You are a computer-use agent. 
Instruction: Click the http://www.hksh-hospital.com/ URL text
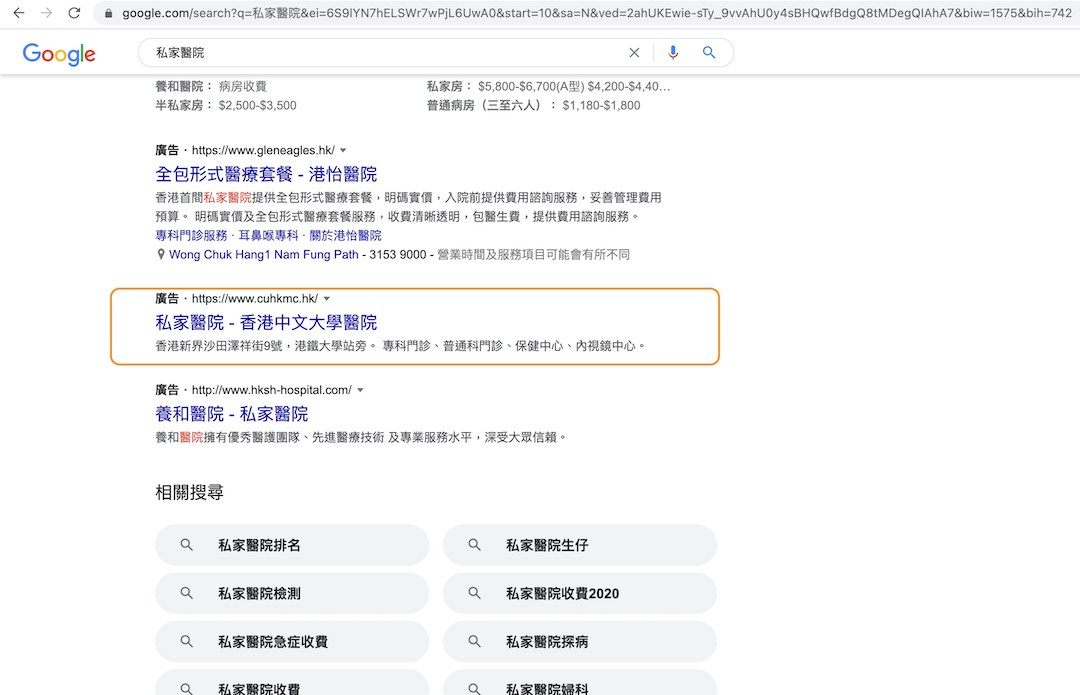coord(271,390)
